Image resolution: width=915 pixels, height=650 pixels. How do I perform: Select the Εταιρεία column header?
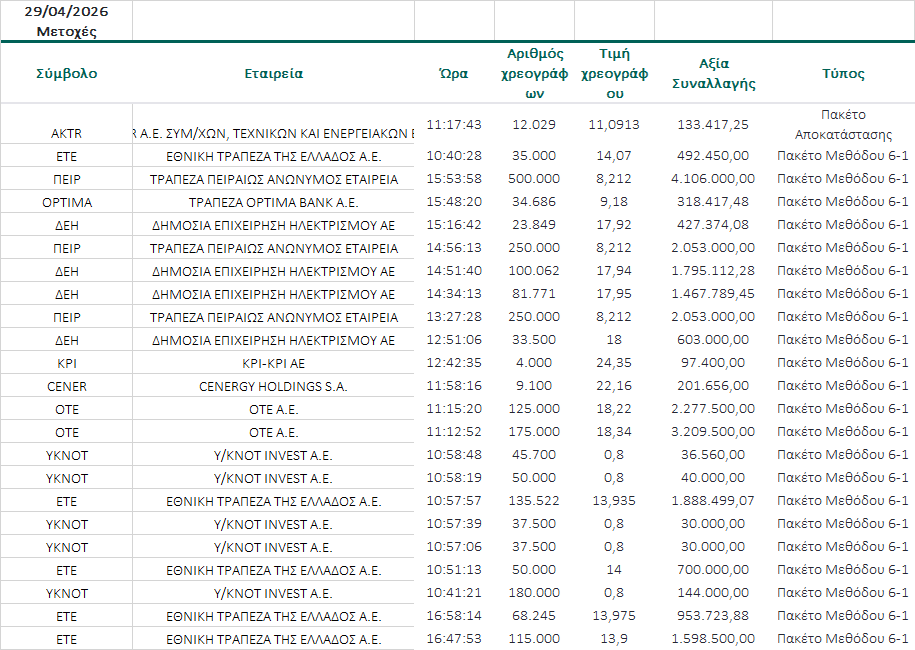coord(273,73)
